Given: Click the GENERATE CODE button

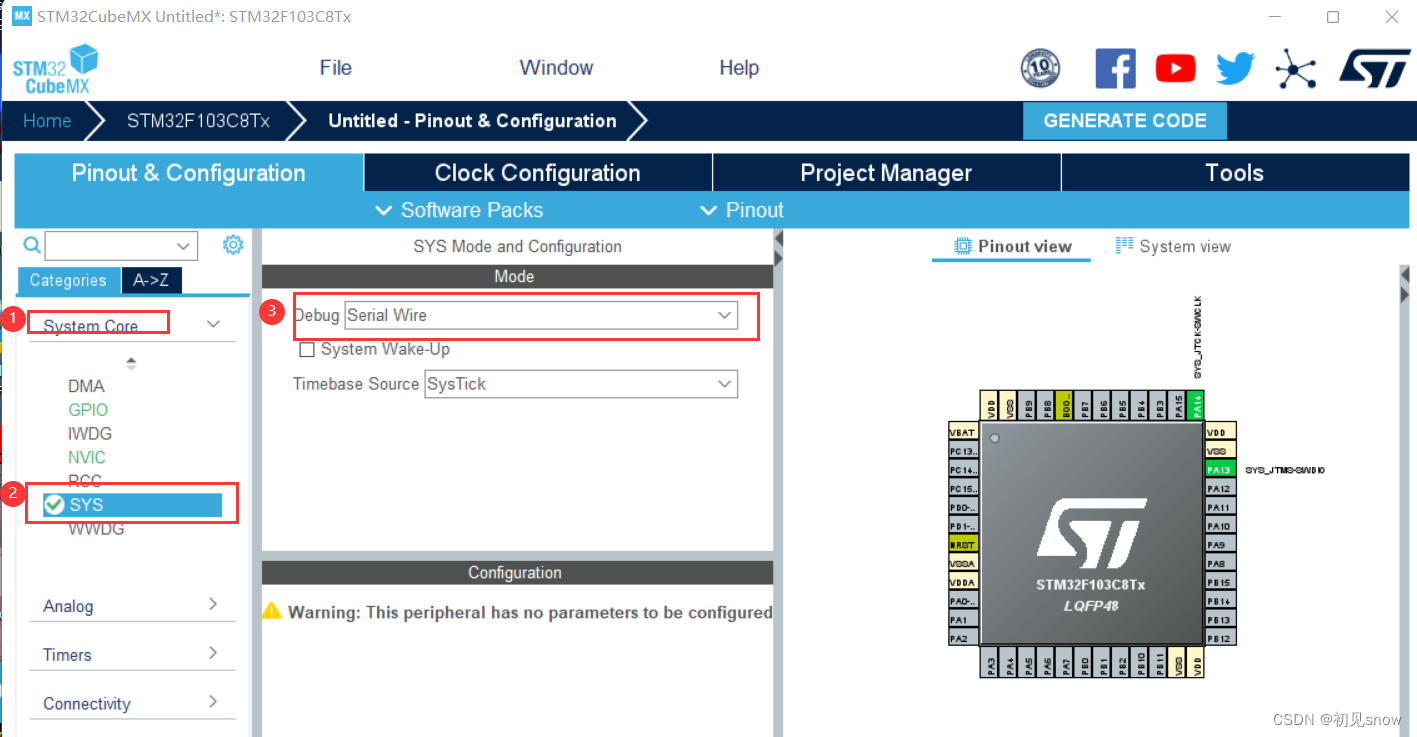Looking at the screenshot, I should click(x=1125, y=121).
